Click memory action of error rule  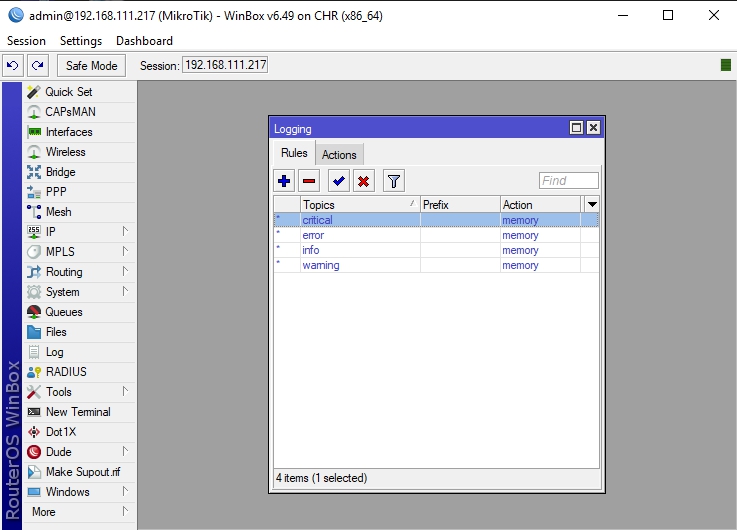520,235
